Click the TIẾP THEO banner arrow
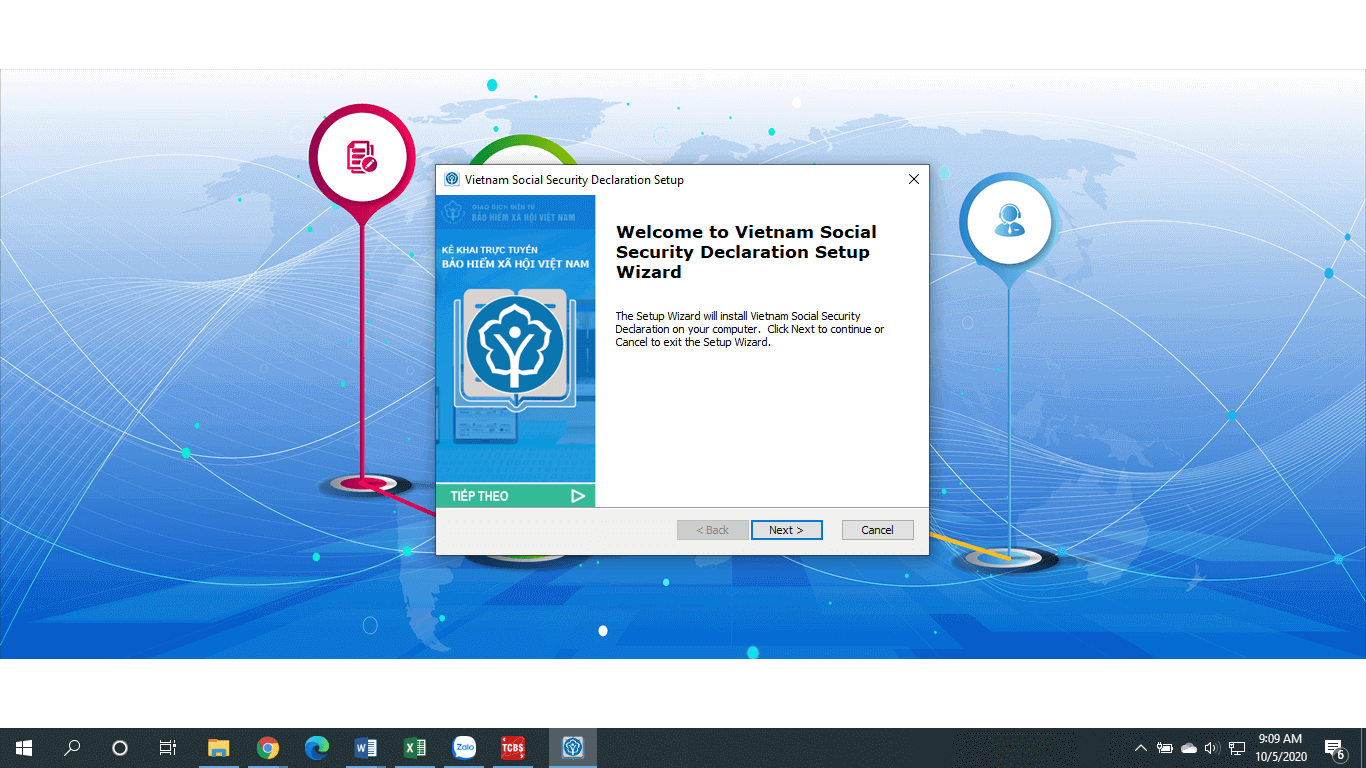Image resolution: width=1366 pixels, height=768 pixels. click(x=577, y=496)
